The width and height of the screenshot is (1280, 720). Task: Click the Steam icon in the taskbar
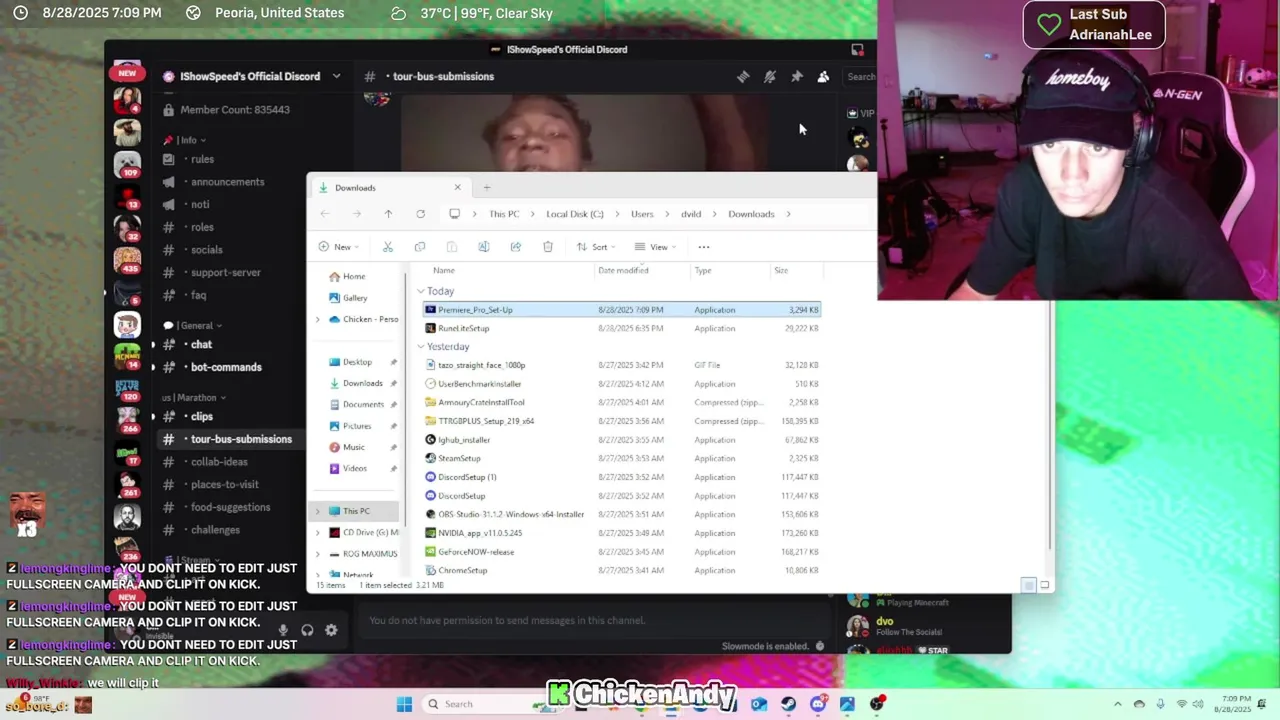pos(789,704)
